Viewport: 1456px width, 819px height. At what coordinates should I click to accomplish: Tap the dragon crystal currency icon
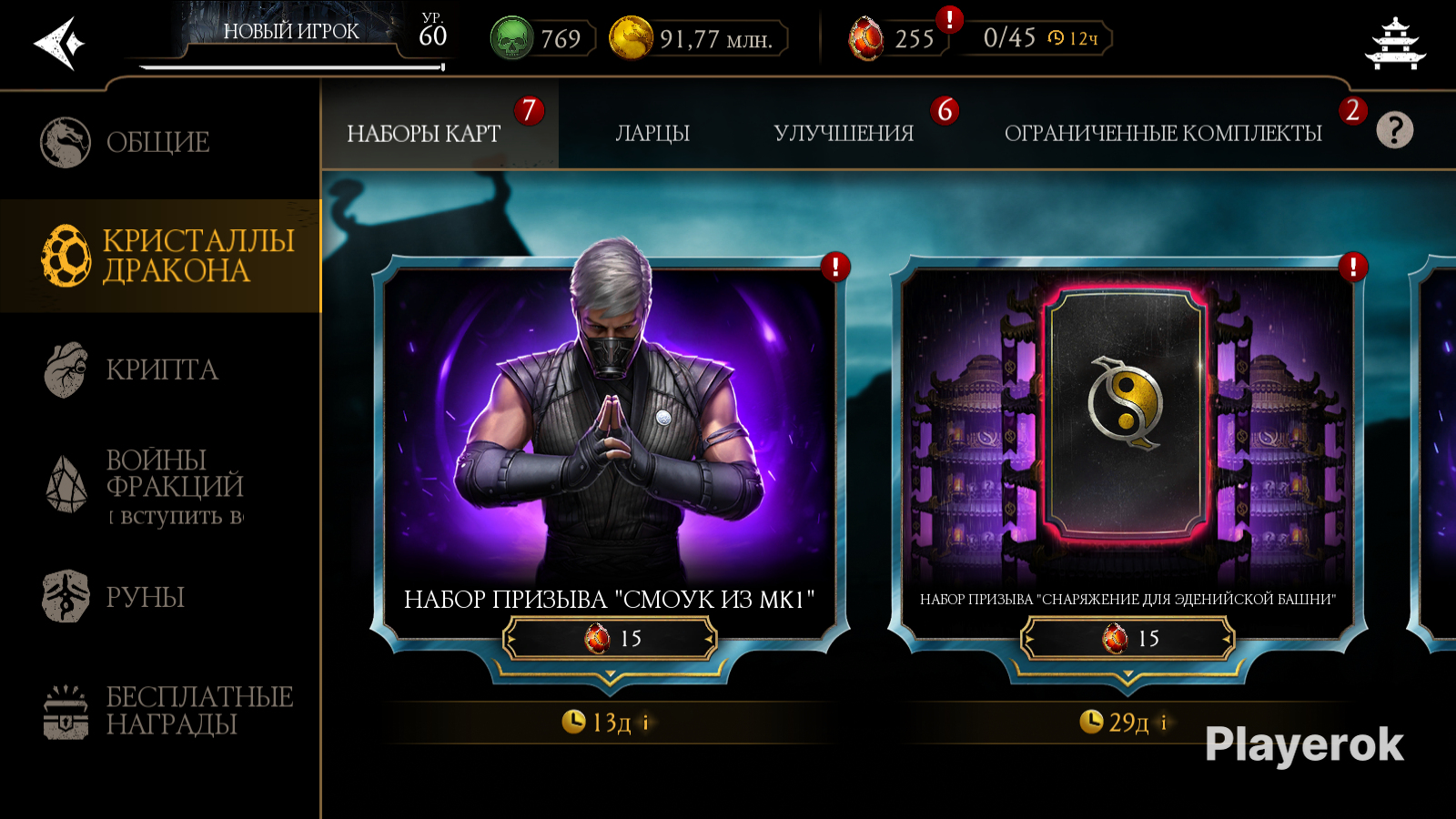[865, 38]
